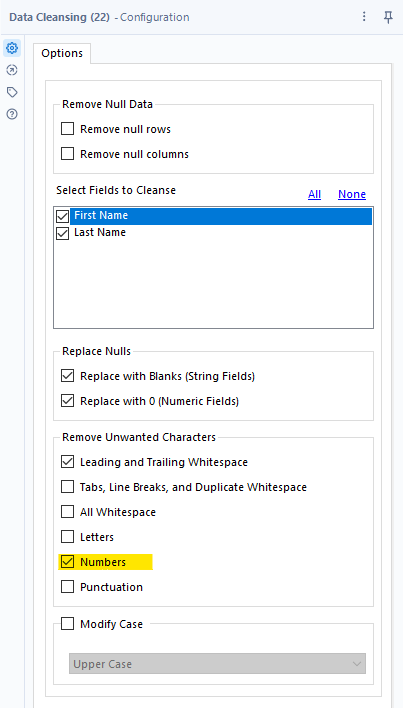Image resolution: width=403 pixels, height=708 pixels.
Task: Open the three-dot options menu
Action: coord(364,17)
